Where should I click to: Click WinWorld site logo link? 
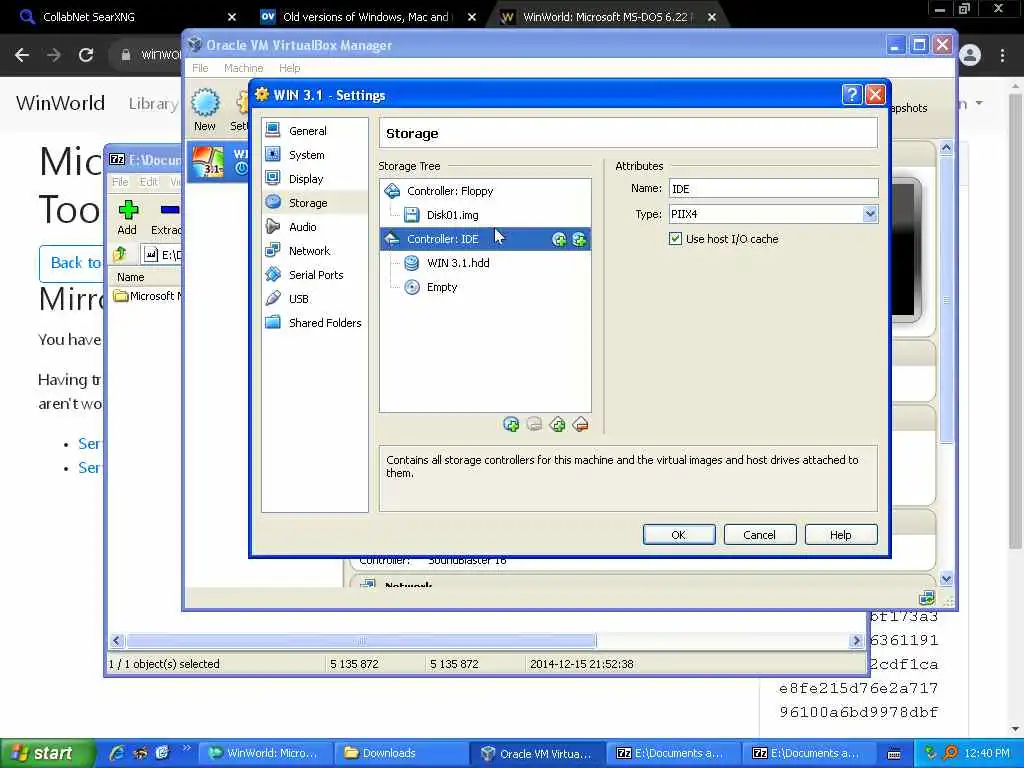coord(60,103)
